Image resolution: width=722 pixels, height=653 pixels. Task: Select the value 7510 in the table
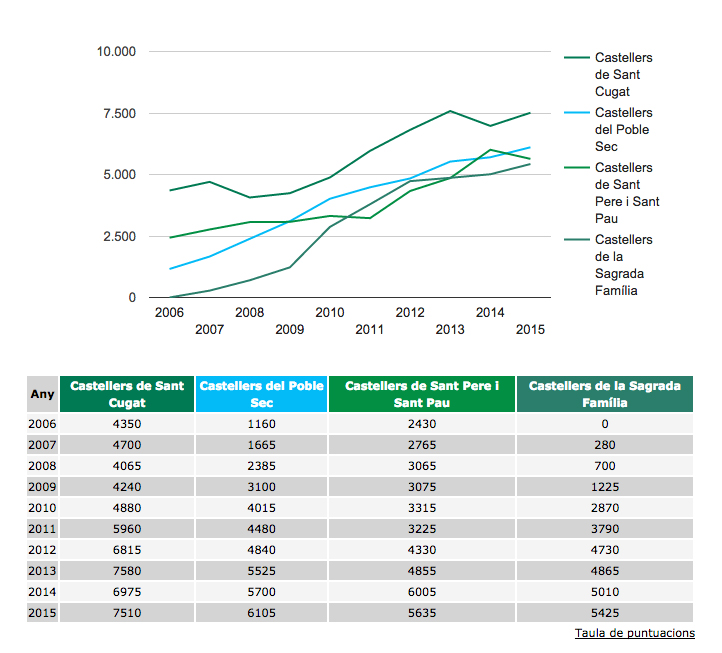click(x=127, y=613)
